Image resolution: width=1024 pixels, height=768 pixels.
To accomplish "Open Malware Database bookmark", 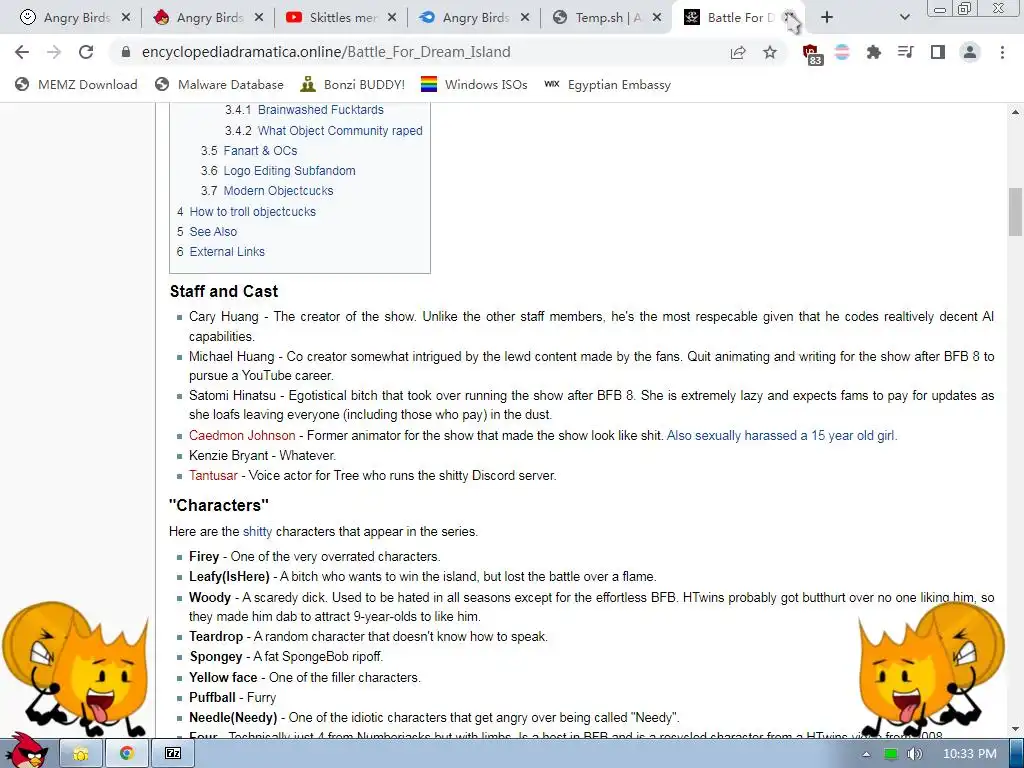I will [219, 85].
